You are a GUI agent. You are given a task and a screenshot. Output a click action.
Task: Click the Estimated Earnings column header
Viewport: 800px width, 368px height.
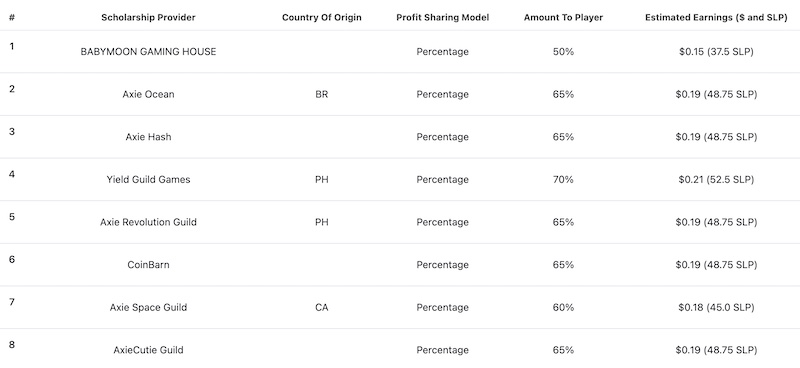716,17
